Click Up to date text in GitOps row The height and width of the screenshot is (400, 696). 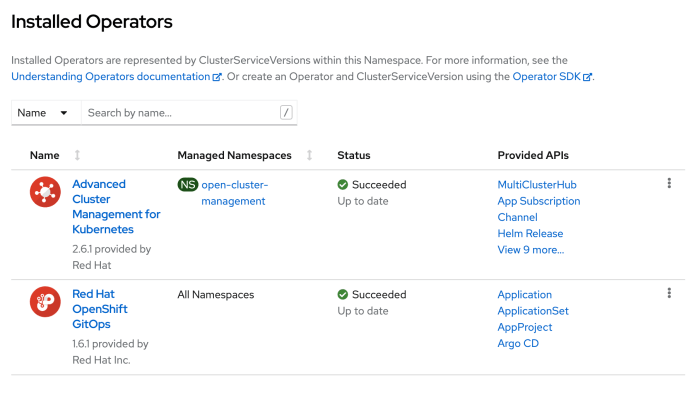click(x=363, y=311)
